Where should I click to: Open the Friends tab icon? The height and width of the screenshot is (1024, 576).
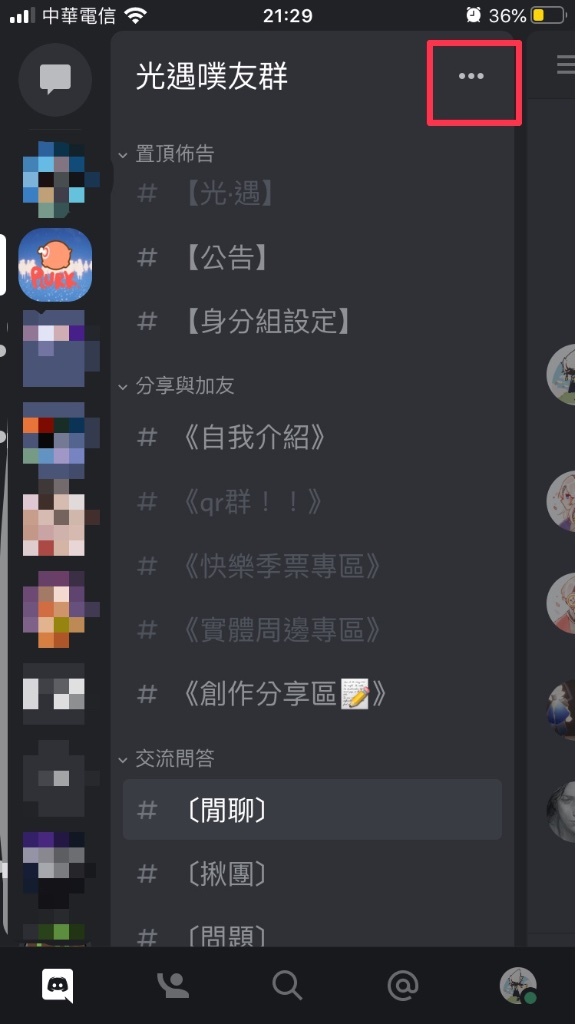coord(172,985)
